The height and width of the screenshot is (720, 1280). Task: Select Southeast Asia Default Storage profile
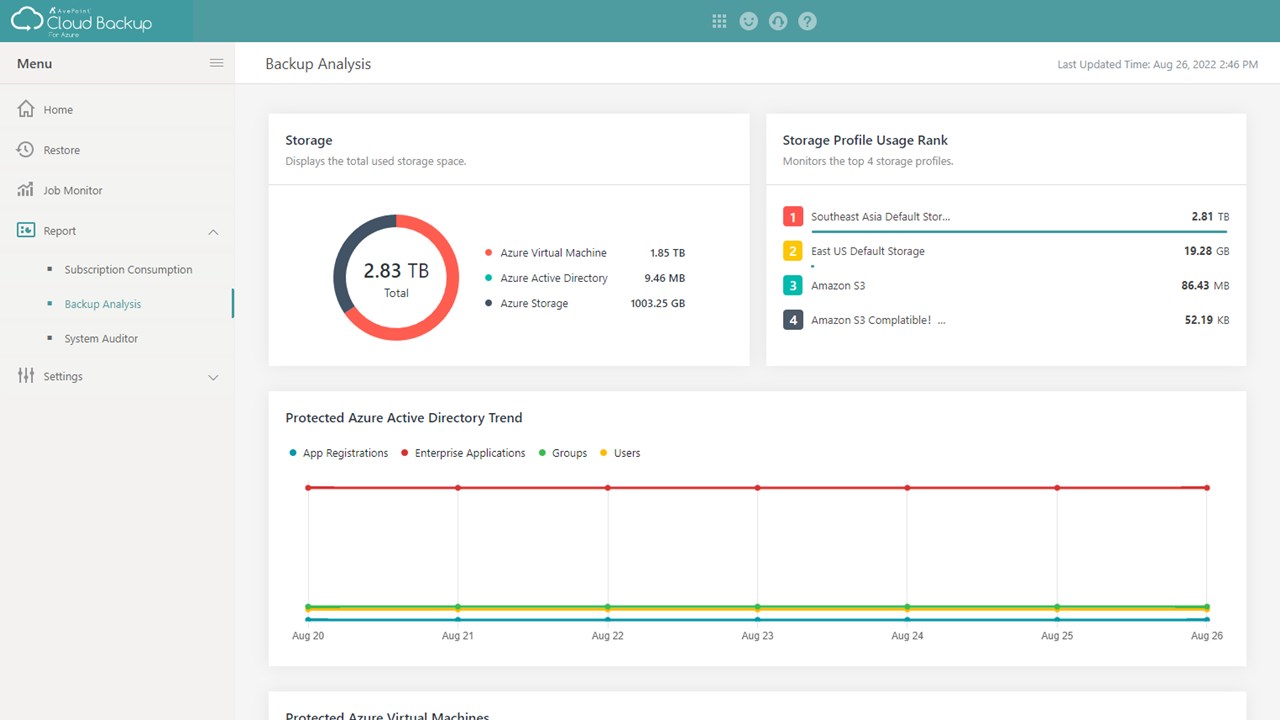(880, 216)
